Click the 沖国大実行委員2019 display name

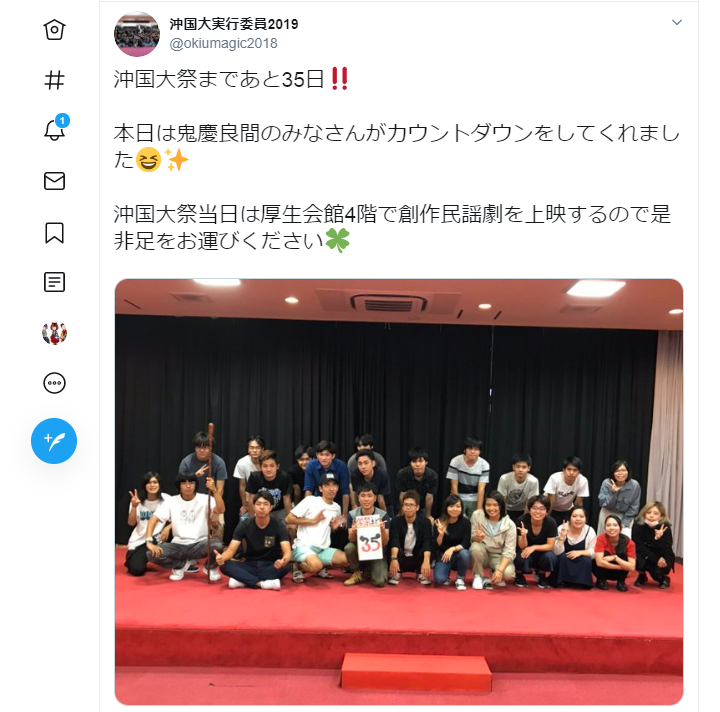tap(234, 24)
